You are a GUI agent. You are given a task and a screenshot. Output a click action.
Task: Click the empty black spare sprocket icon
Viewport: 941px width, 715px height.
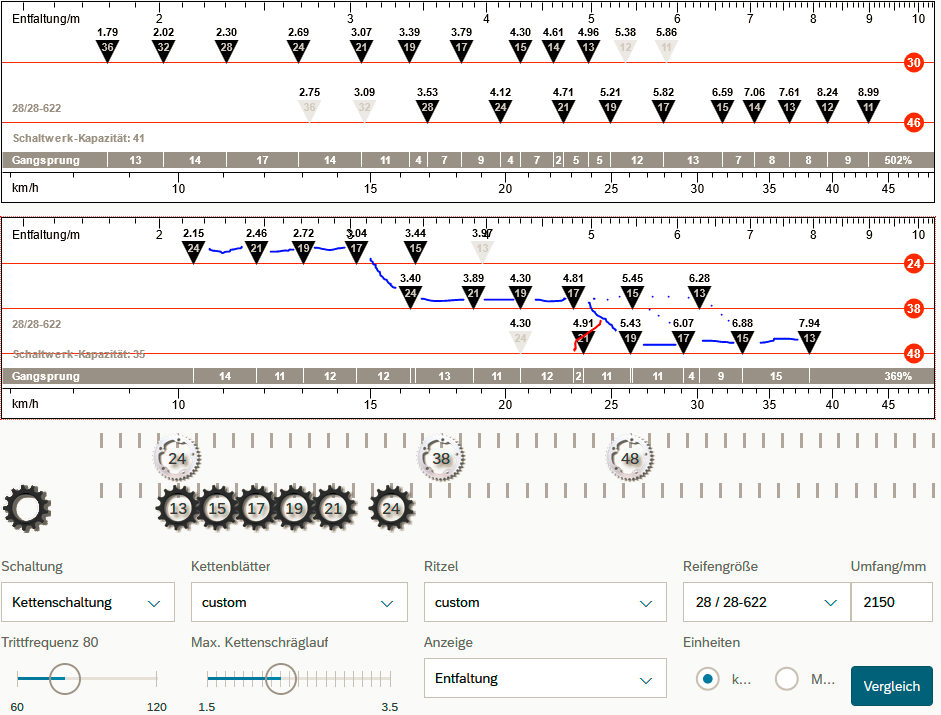pyautogui.click(x=26, y=508)
